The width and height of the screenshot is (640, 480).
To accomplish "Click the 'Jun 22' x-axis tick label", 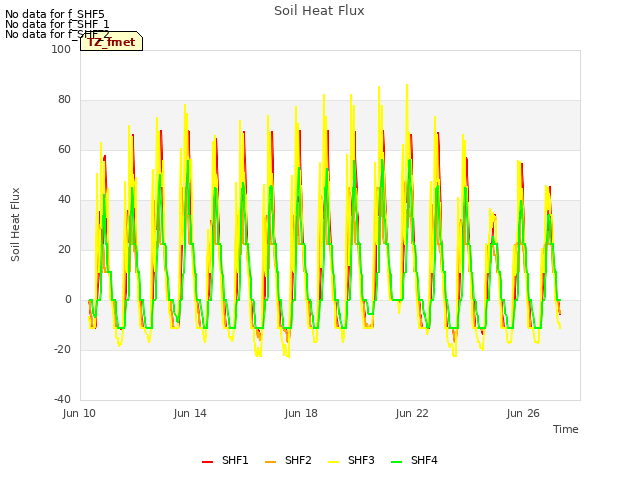I will (412, 413).
